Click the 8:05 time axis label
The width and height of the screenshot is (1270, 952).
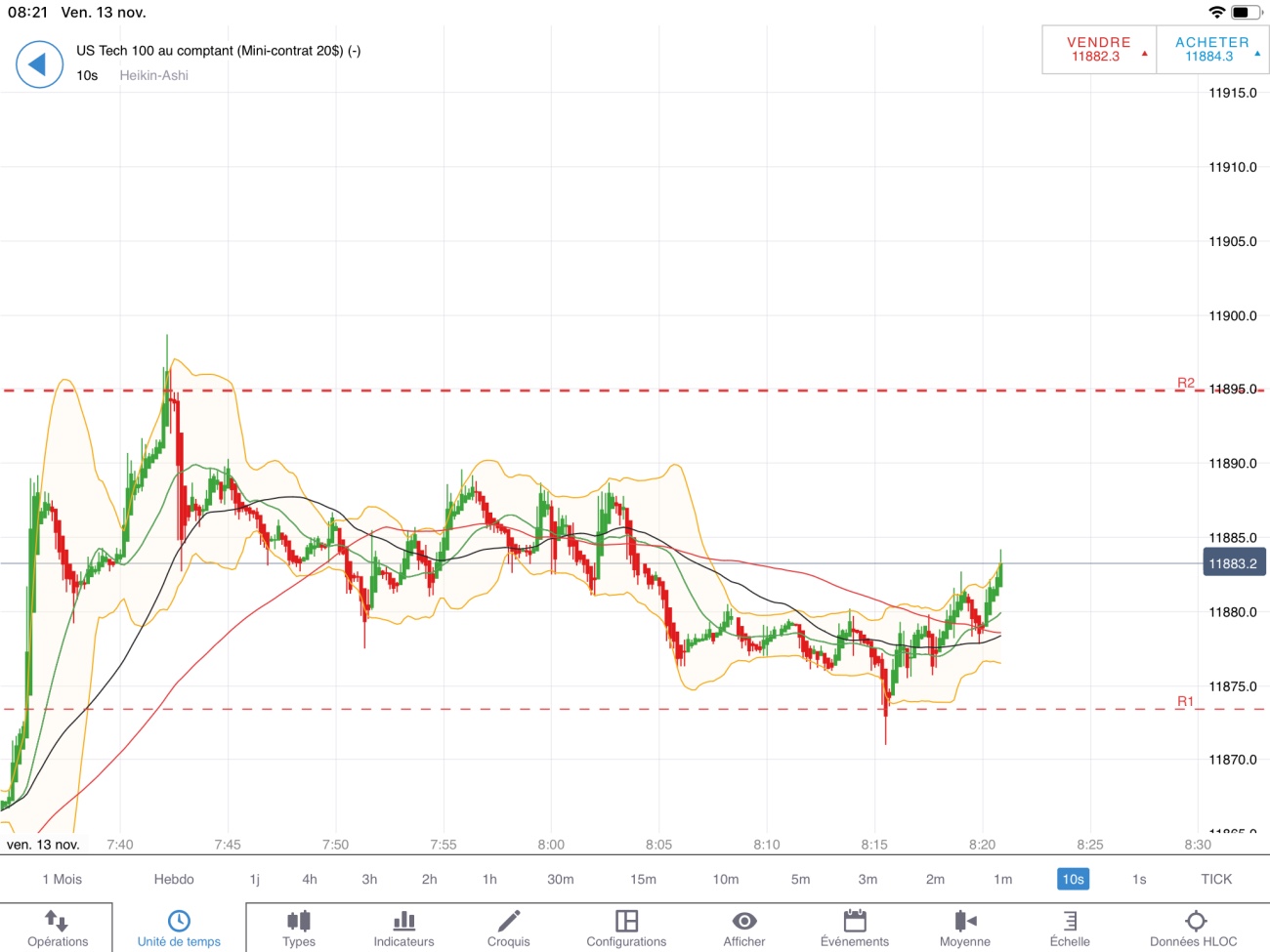click(658, 845)
